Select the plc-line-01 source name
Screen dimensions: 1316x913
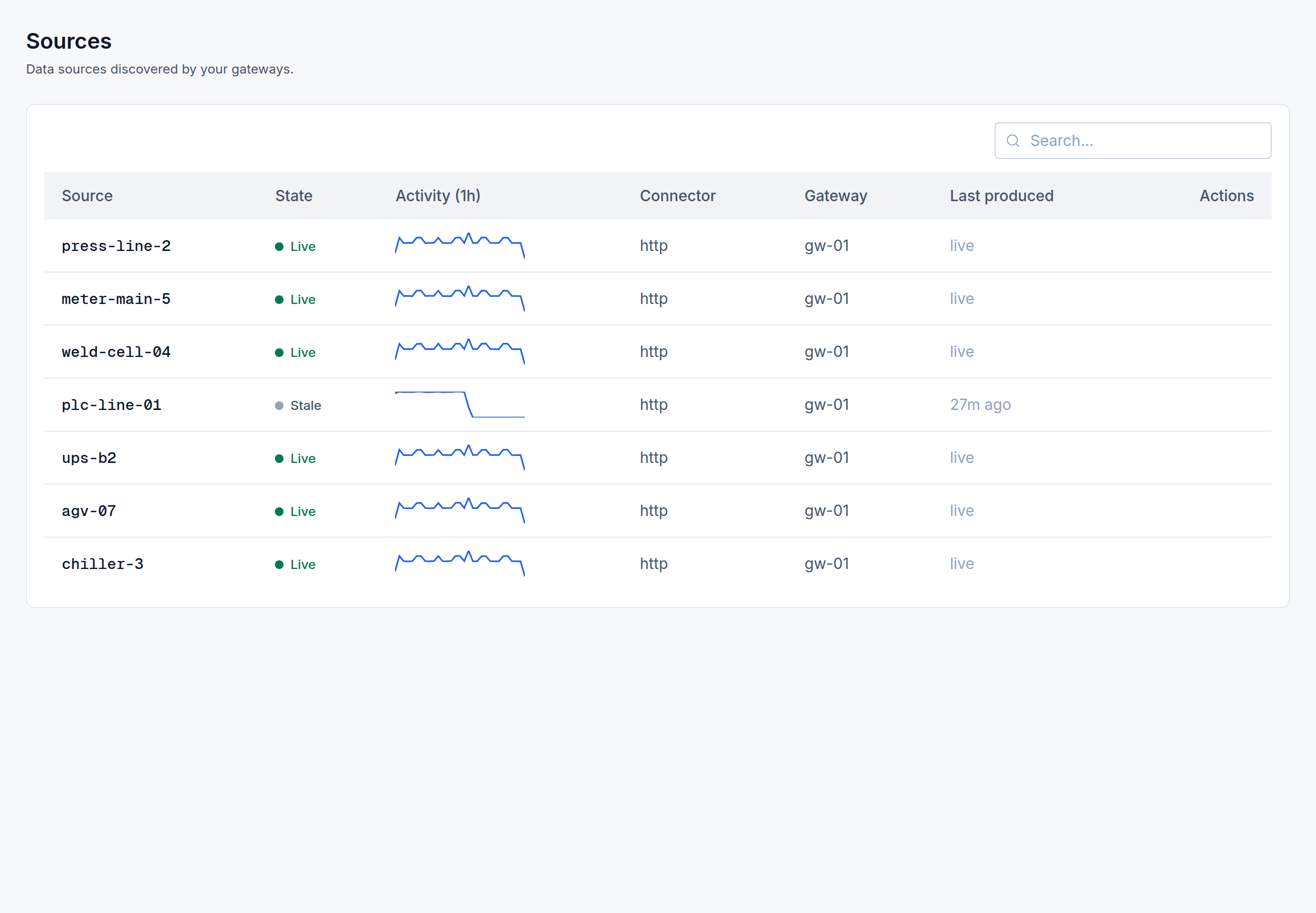tap(111, 405)
